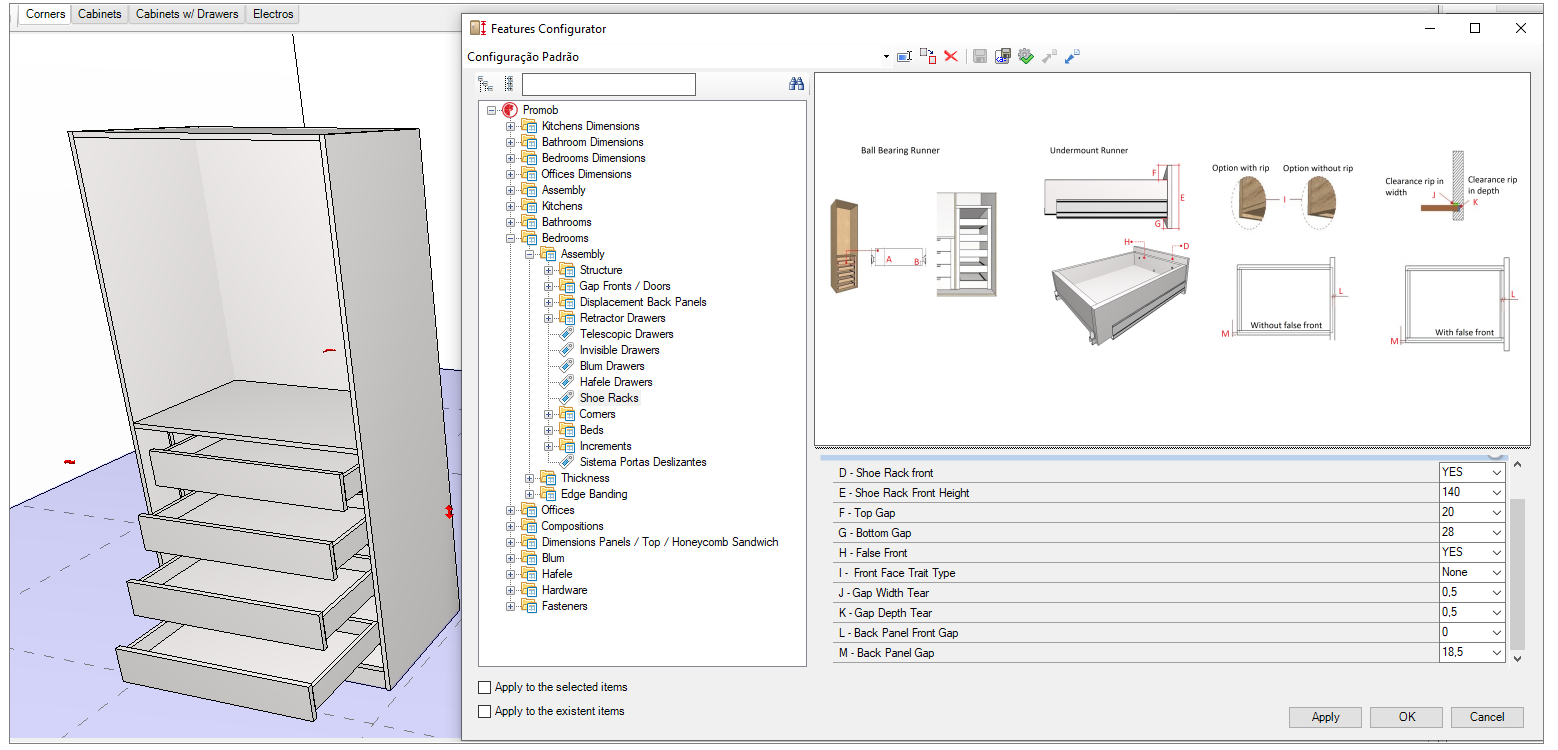The height and width of the screenshot is (750, 1558).
Task: Open the G - Bottom Gap dropdown
Action: coord(1496,532)
